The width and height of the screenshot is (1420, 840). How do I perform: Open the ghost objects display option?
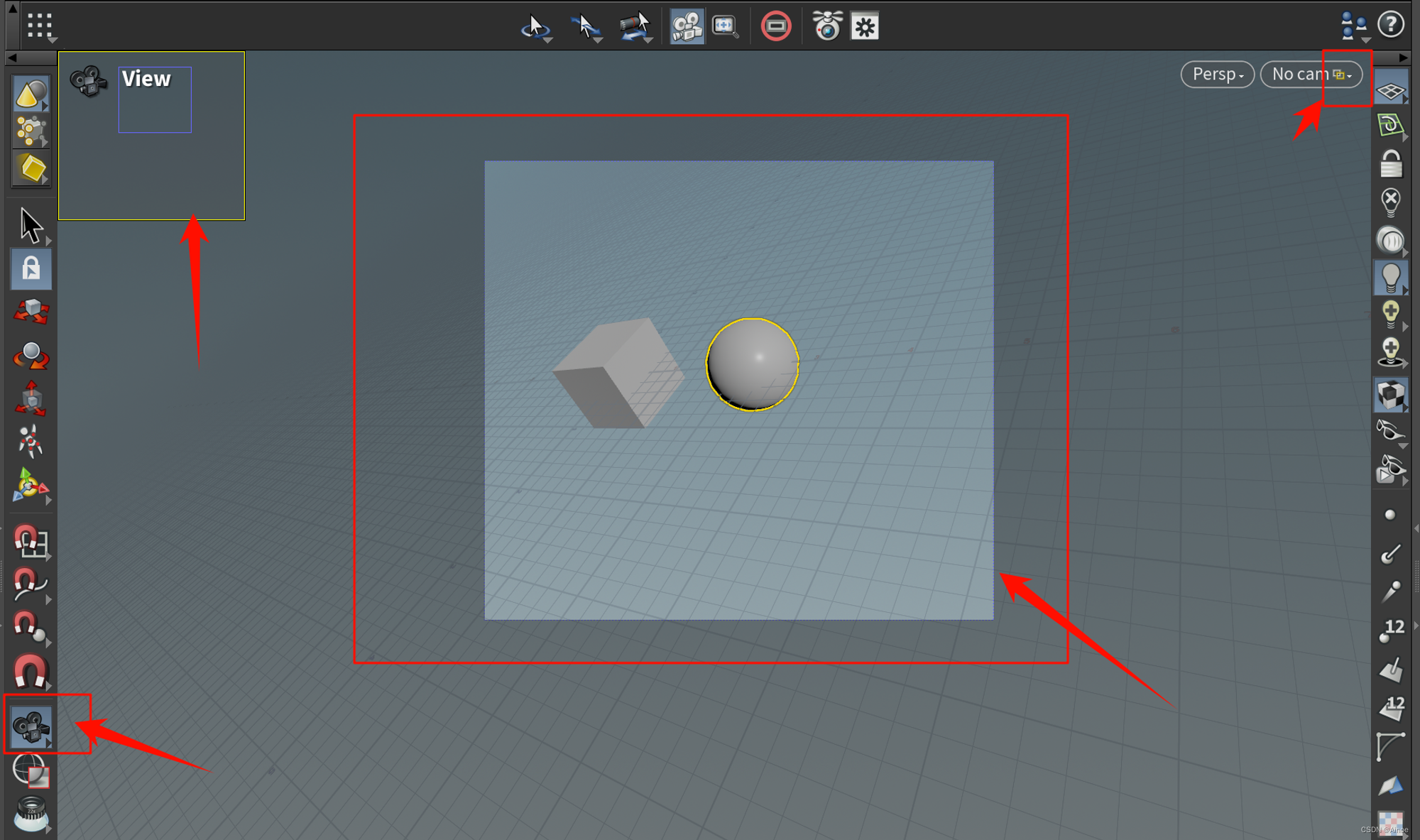pos(1390,469)
